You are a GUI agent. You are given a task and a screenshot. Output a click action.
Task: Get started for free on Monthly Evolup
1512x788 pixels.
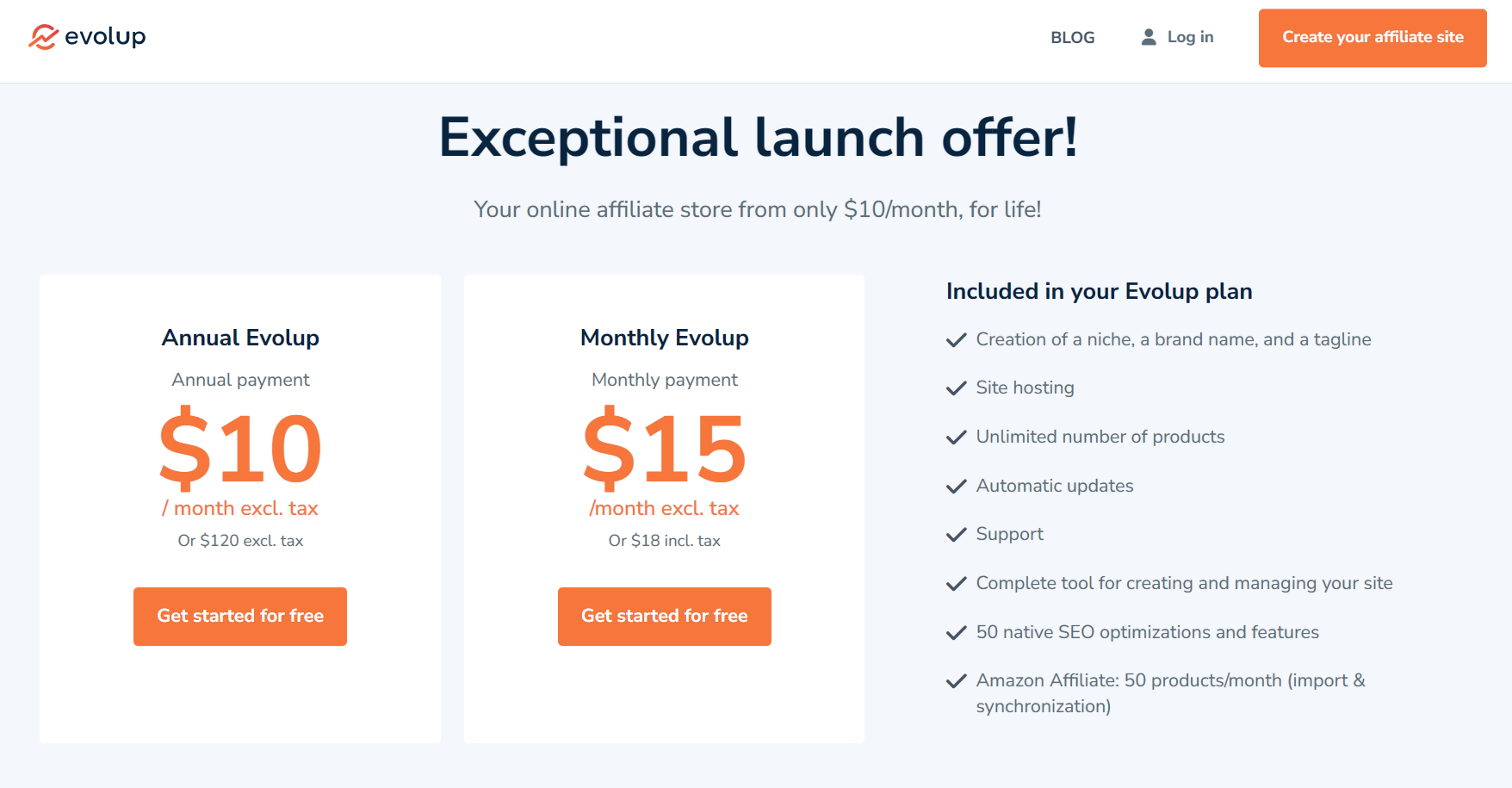[665, 617]
